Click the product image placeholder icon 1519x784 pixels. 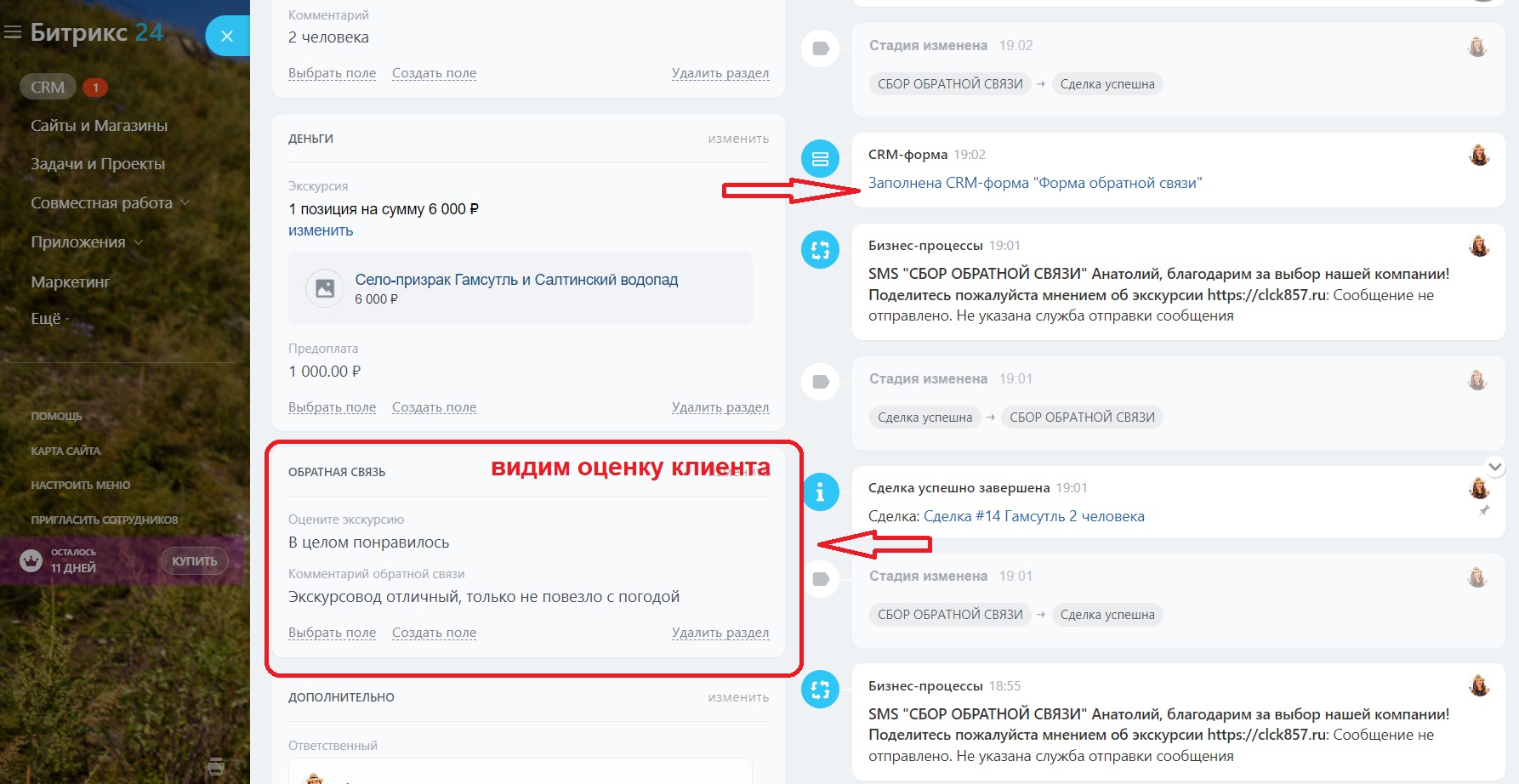click(325, 288)
